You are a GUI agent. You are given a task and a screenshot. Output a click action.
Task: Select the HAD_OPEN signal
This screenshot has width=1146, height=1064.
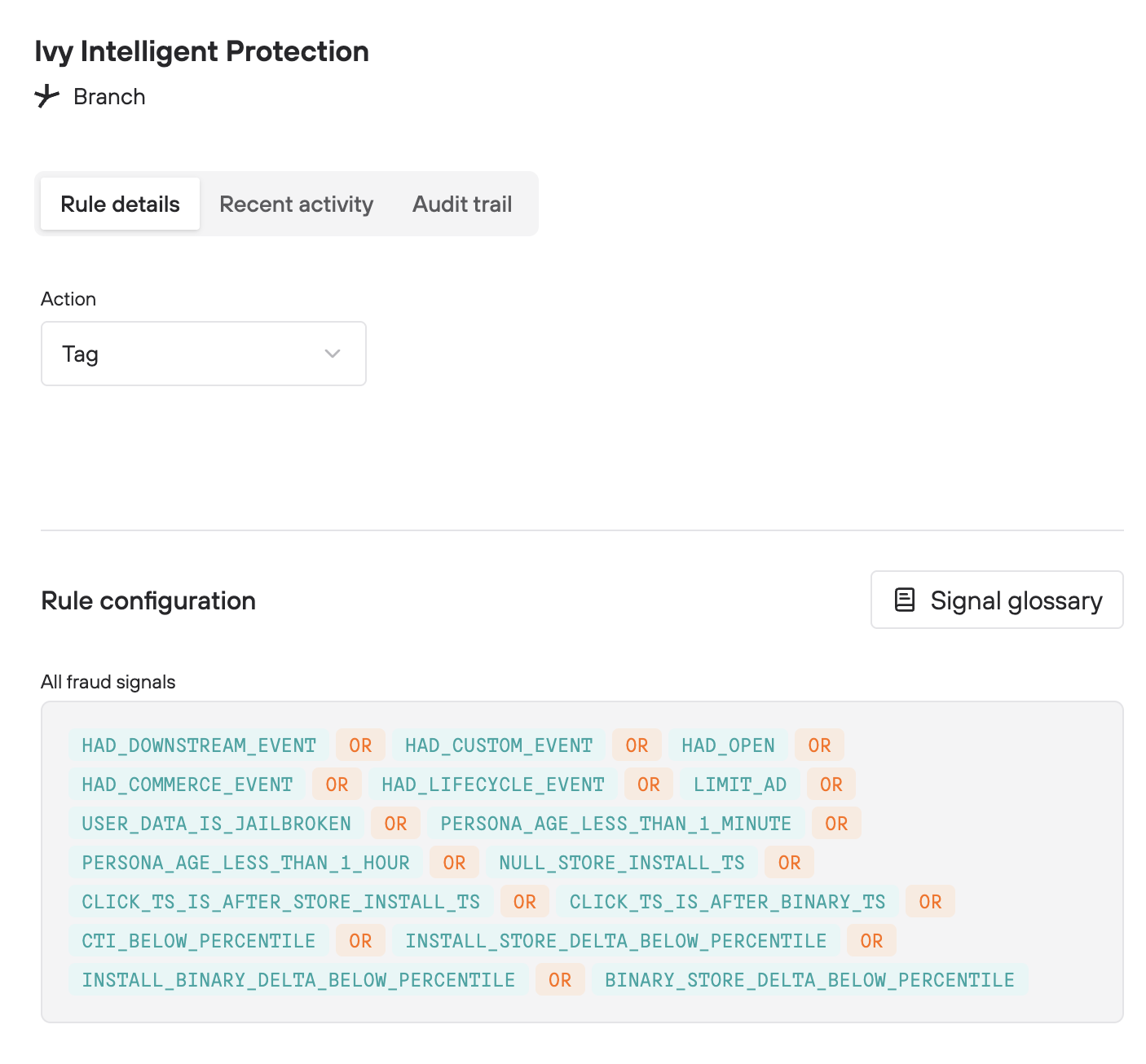pyautogui.click(x=728, y=745)
